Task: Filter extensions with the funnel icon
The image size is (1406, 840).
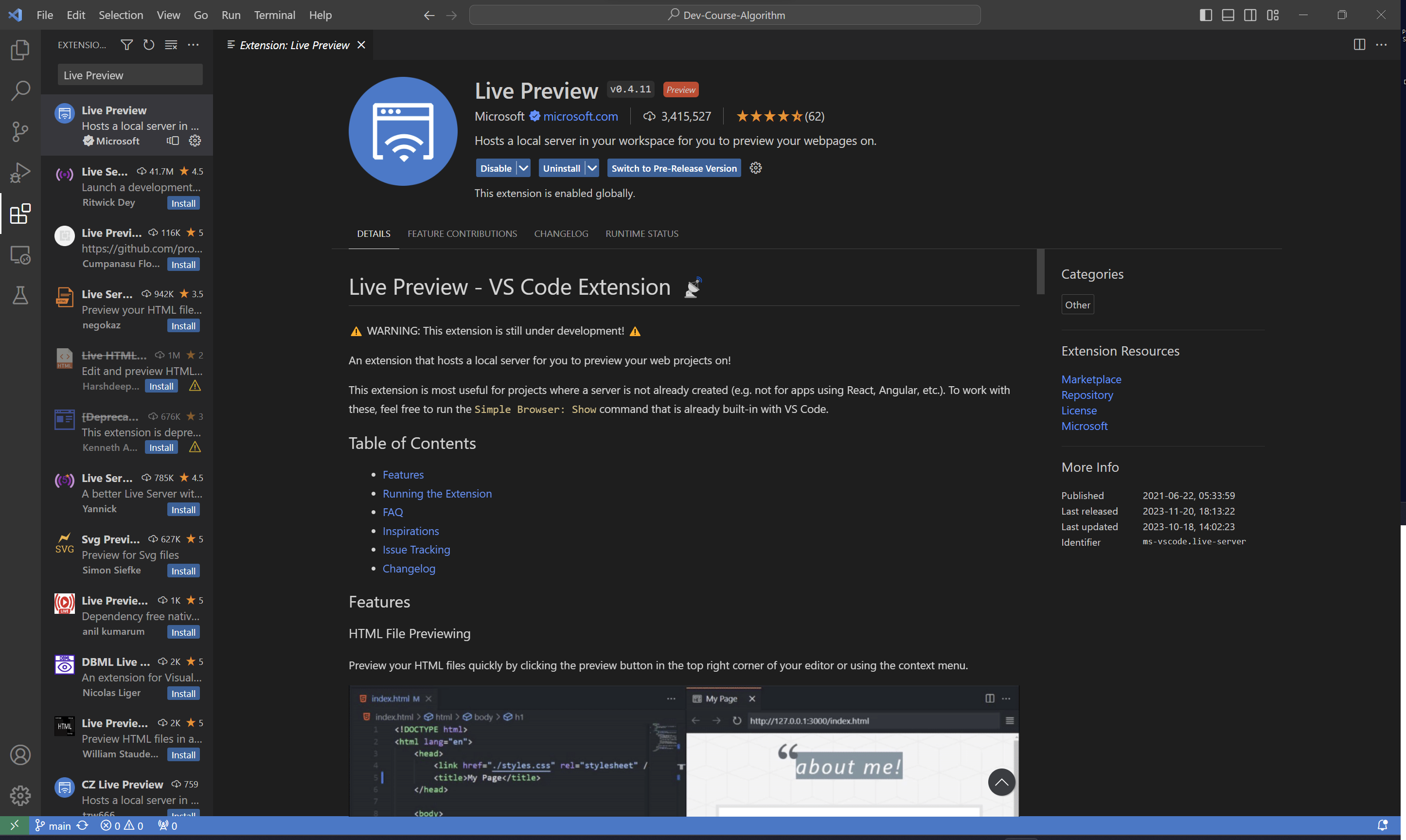Action: (x=127, y=45)
